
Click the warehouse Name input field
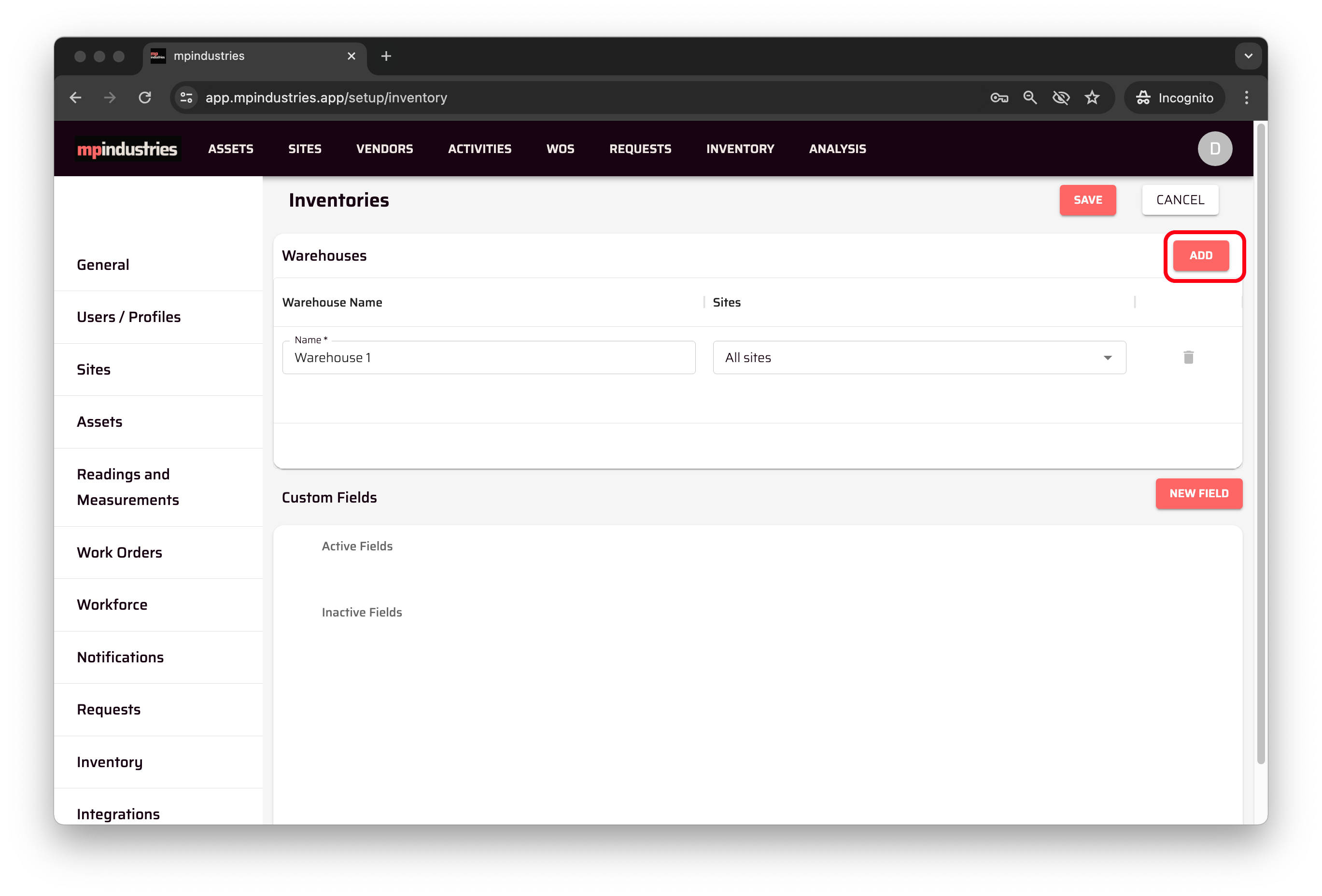click(x=488, y=358)
